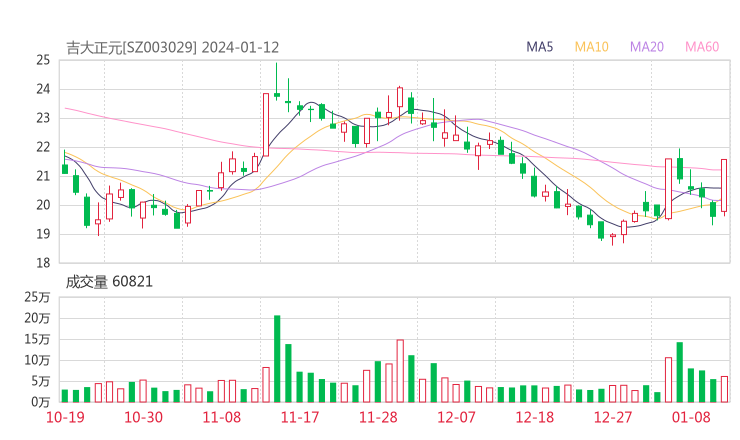
Task: Select the tall red candlestick reaching near 24 in mid-November
Action: [266, 125]
